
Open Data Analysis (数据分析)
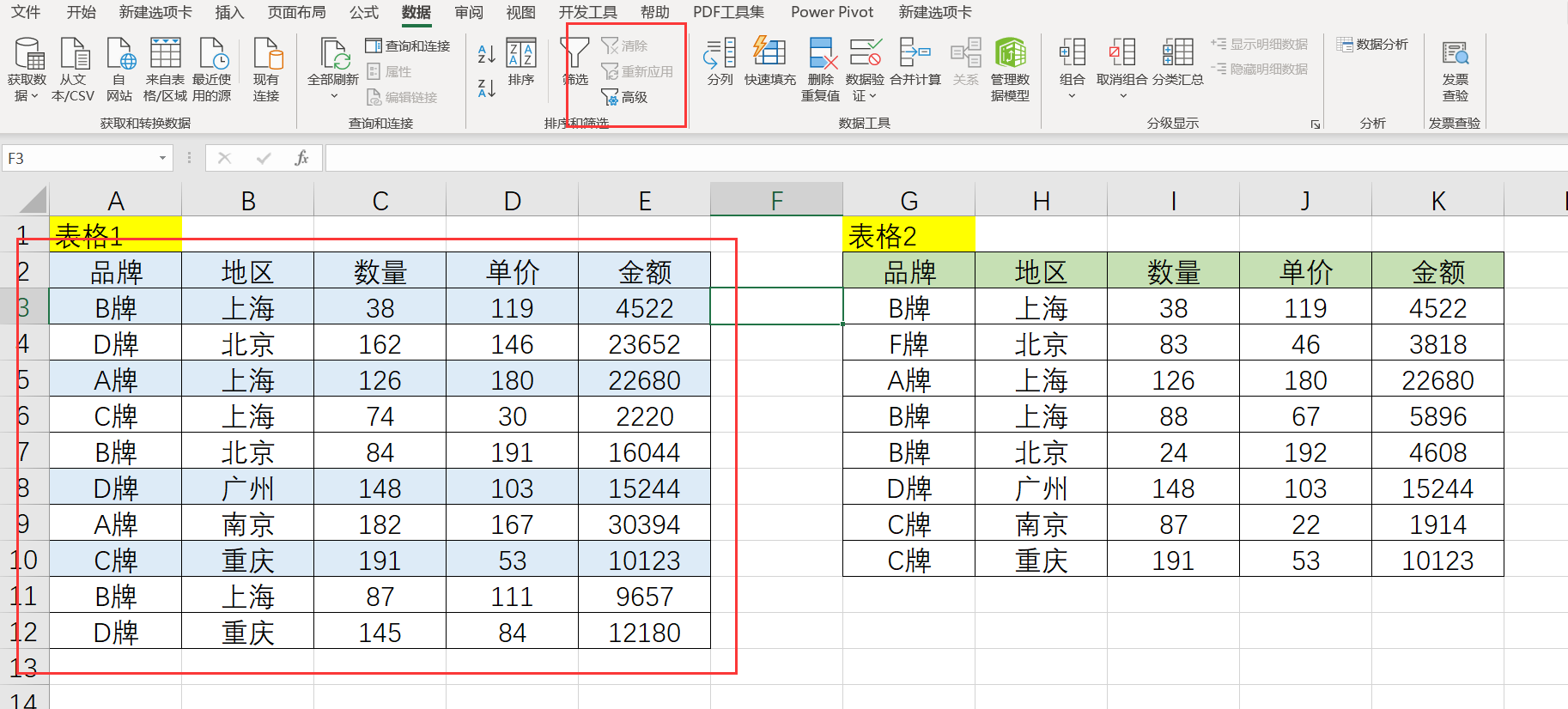pos(1372,44)
